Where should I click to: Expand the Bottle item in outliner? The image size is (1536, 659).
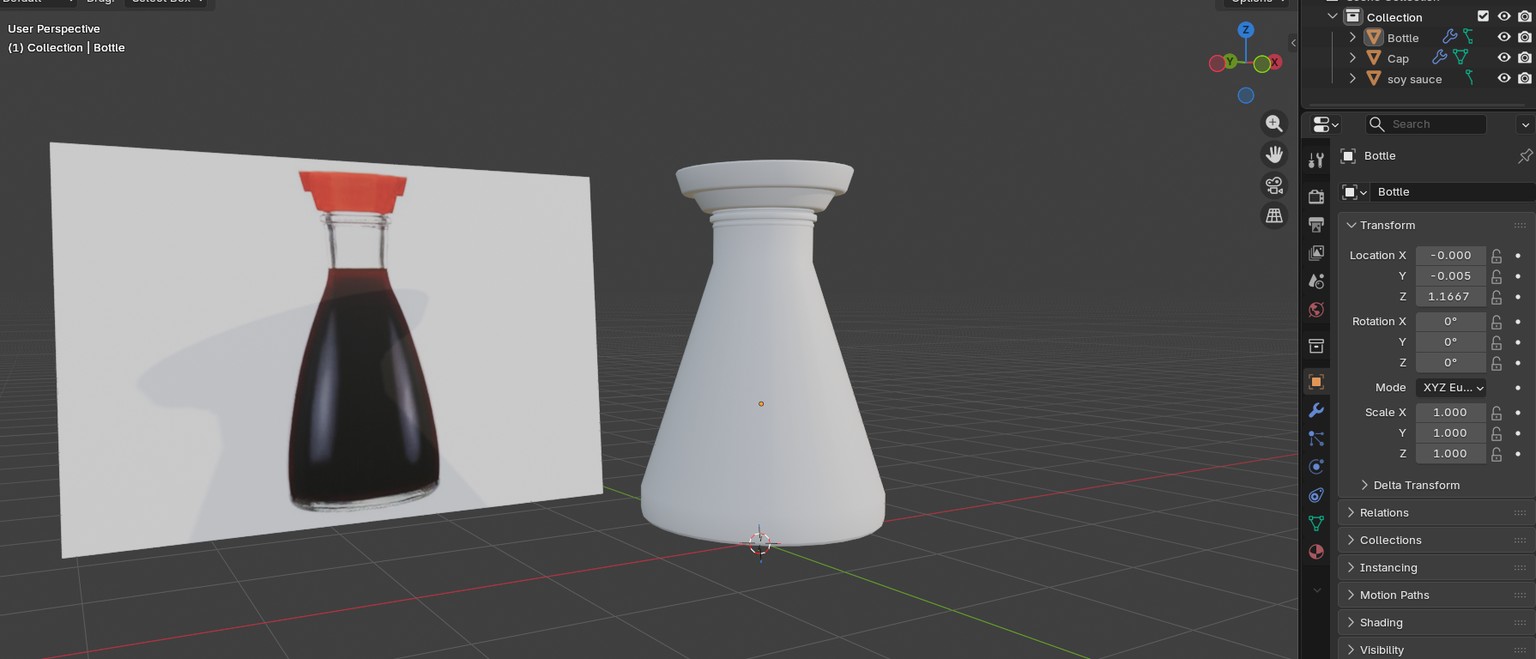(1353, 37)
